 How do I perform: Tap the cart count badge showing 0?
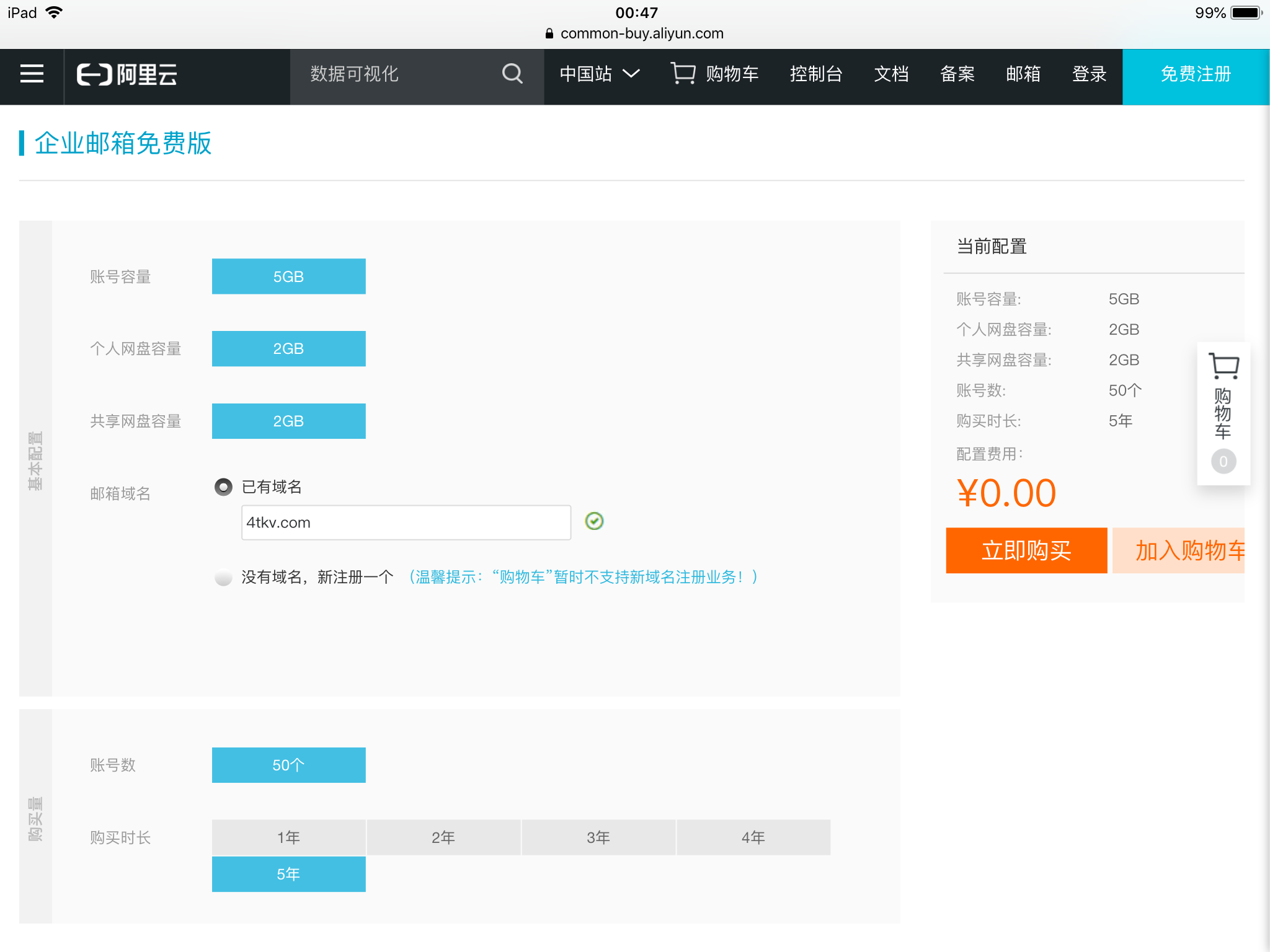click(1223, 461)
